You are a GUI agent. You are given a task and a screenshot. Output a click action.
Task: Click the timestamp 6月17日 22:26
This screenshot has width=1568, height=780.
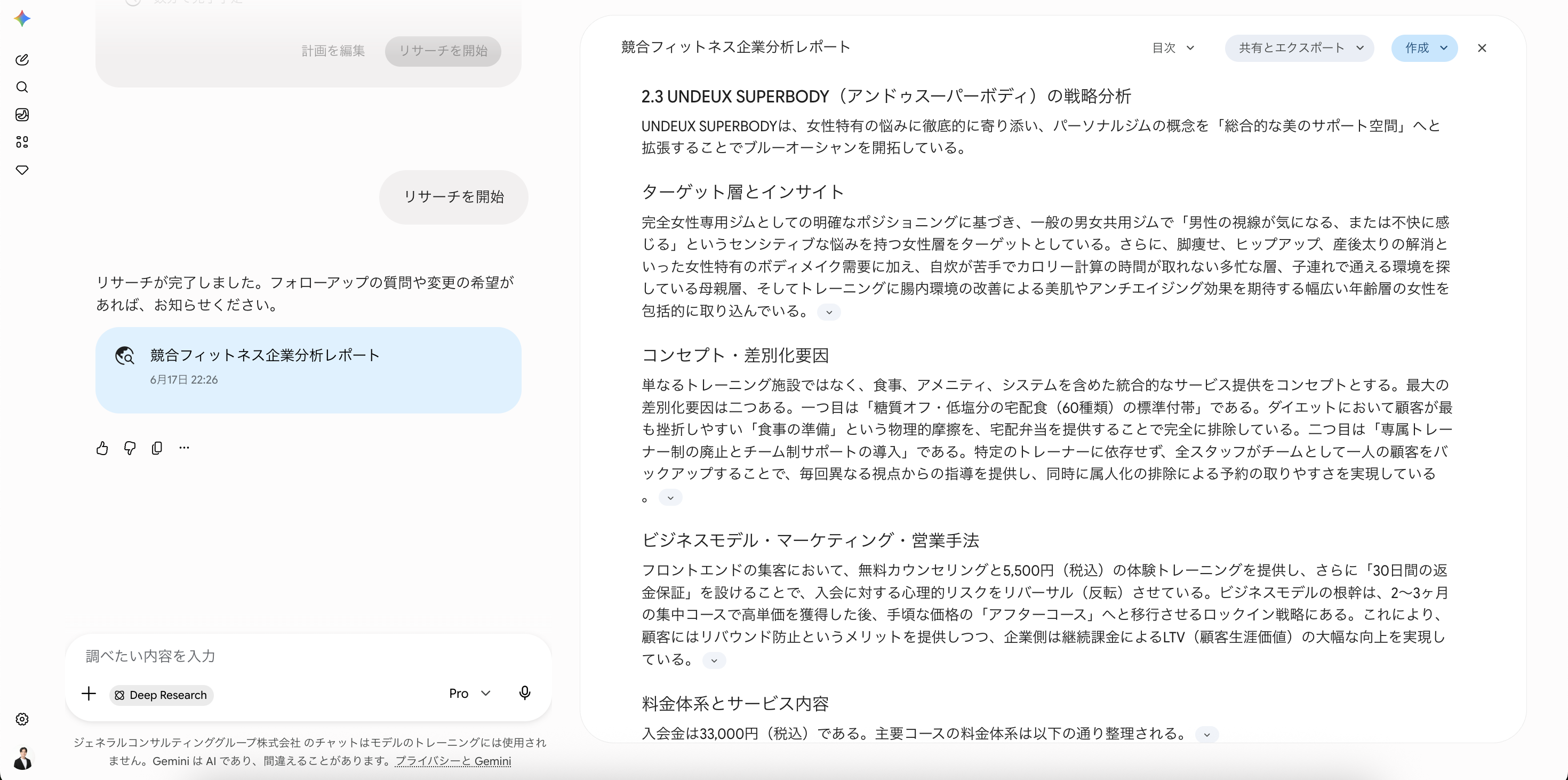click(x=184, y=380)
